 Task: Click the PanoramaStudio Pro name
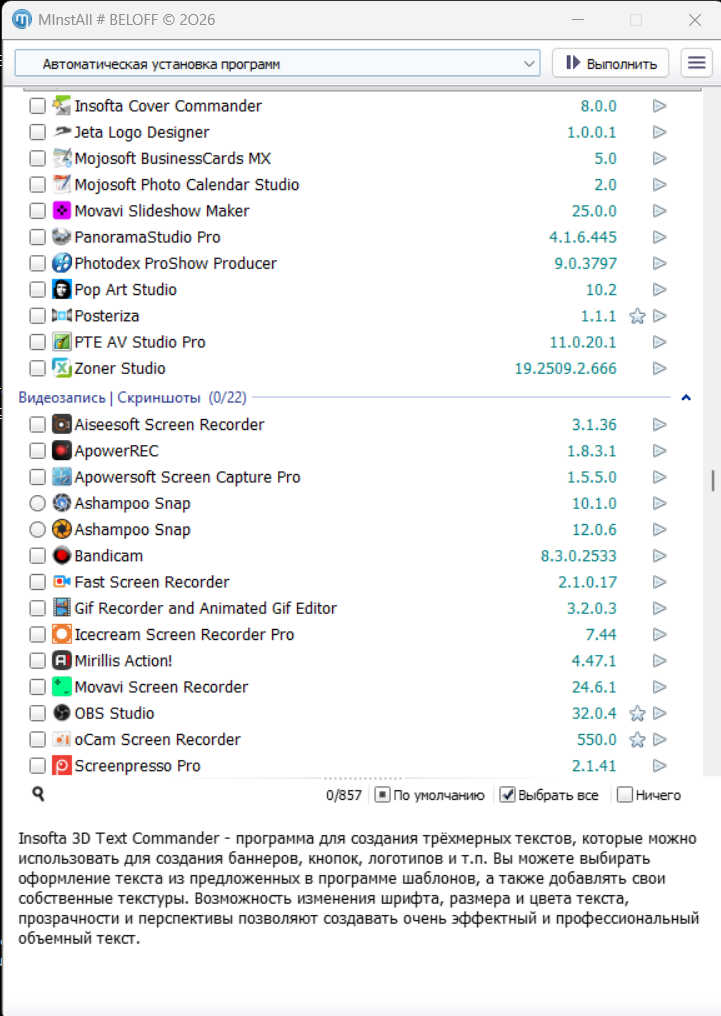147,237
